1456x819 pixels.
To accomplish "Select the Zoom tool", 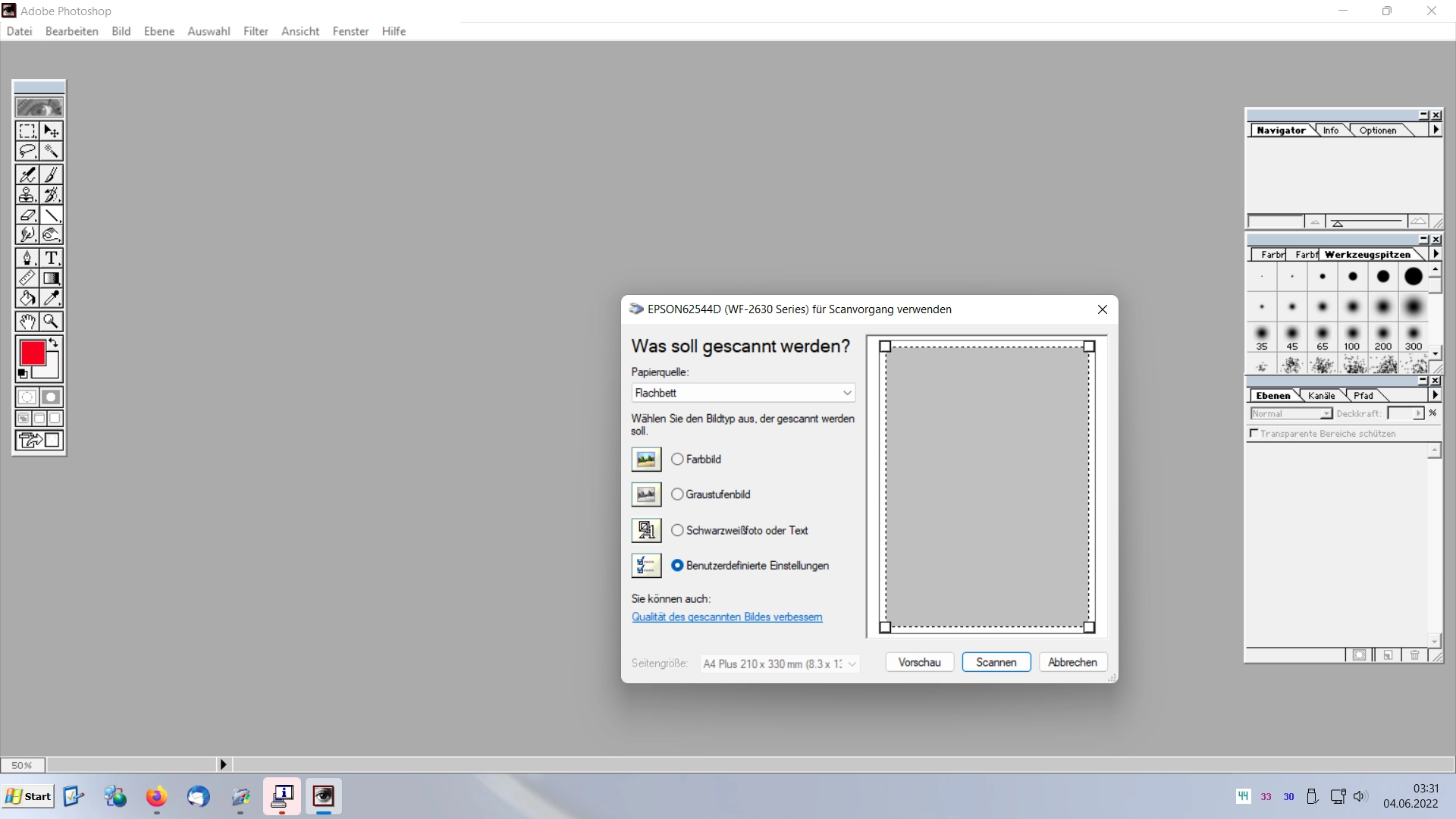I will [52, 322].
